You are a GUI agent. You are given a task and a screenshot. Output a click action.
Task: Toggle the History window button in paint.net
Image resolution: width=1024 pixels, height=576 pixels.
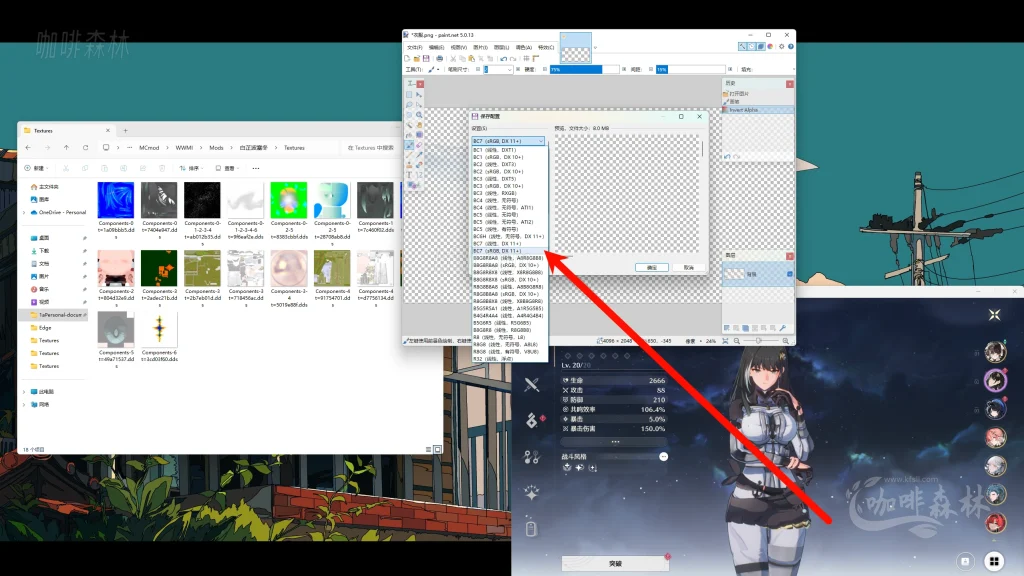(752, 46)
